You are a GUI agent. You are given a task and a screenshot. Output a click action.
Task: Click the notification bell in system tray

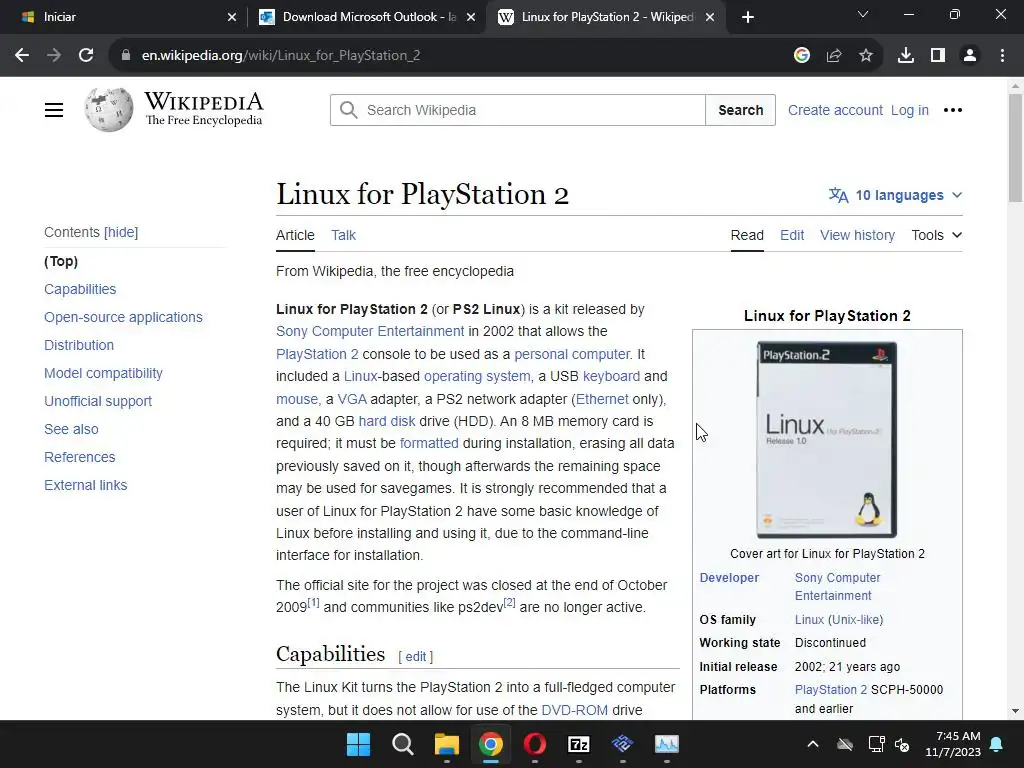(997, 744)
